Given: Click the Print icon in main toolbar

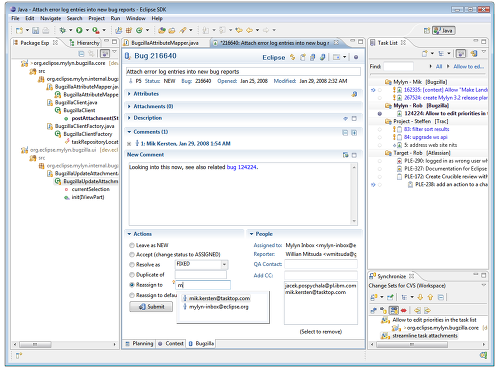Looking at the screenshot, I should (46, 30).
